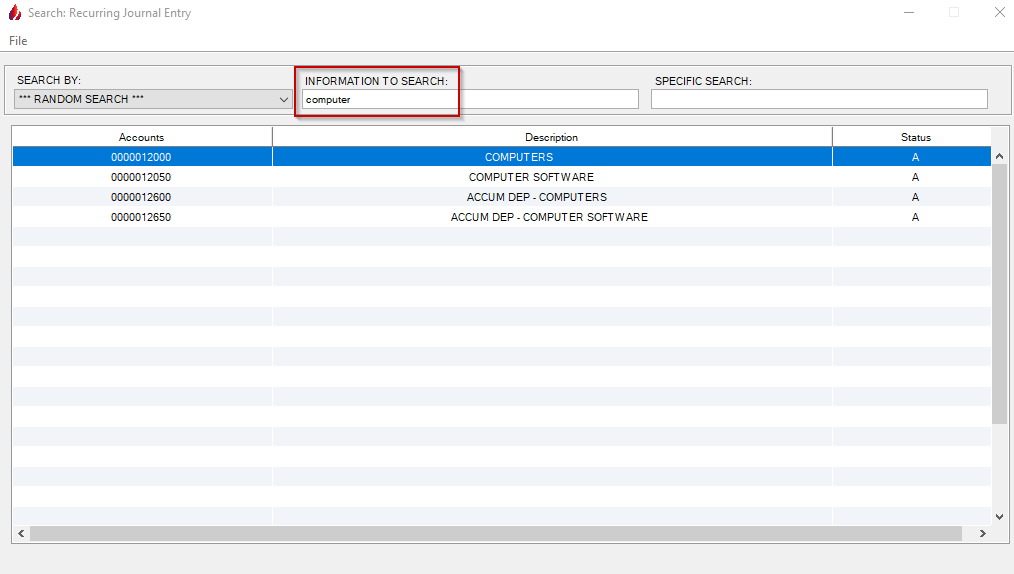Select ACCUM DEP - COMPUTERS entry
Screen dimensions: 1014x574
536,197
